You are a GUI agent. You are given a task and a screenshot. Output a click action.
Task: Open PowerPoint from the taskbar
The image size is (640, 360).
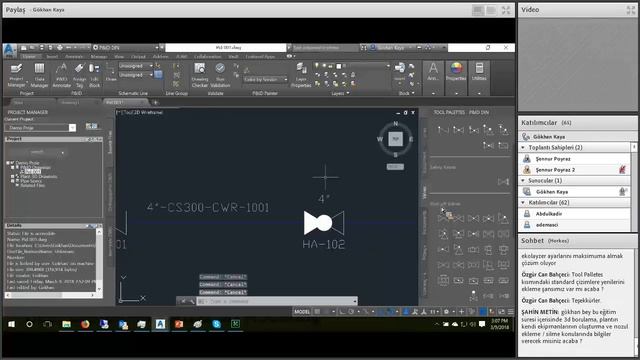point(179,324)
